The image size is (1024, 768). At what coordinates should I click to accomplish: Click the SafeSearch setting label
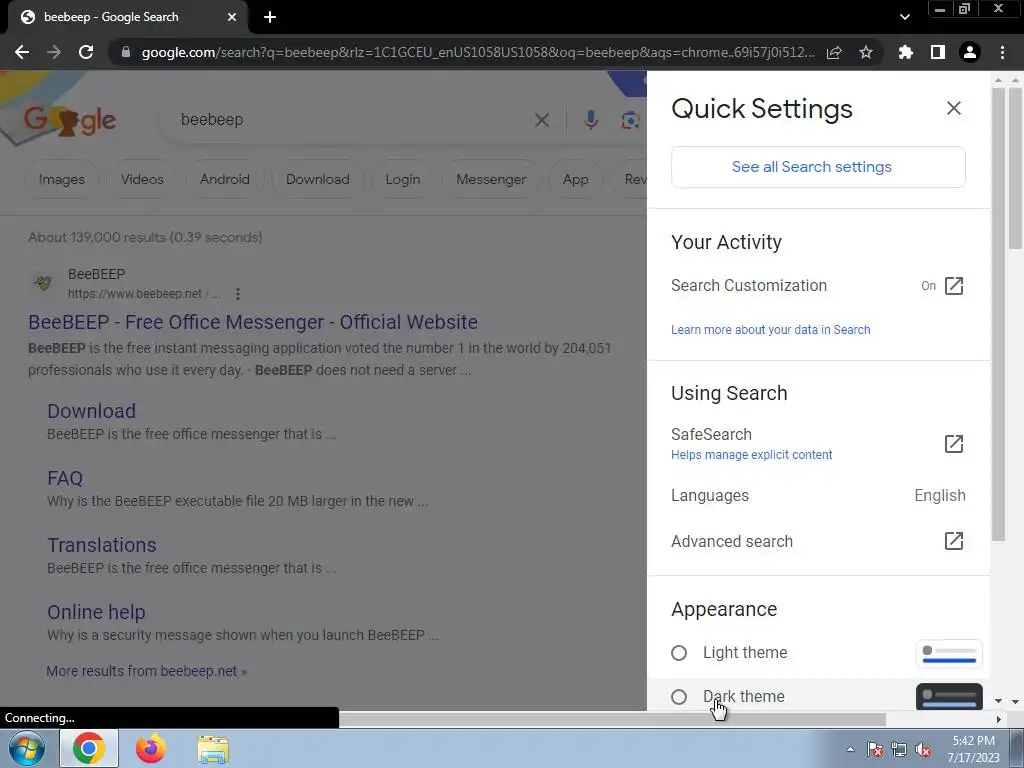tap(711, 434)
